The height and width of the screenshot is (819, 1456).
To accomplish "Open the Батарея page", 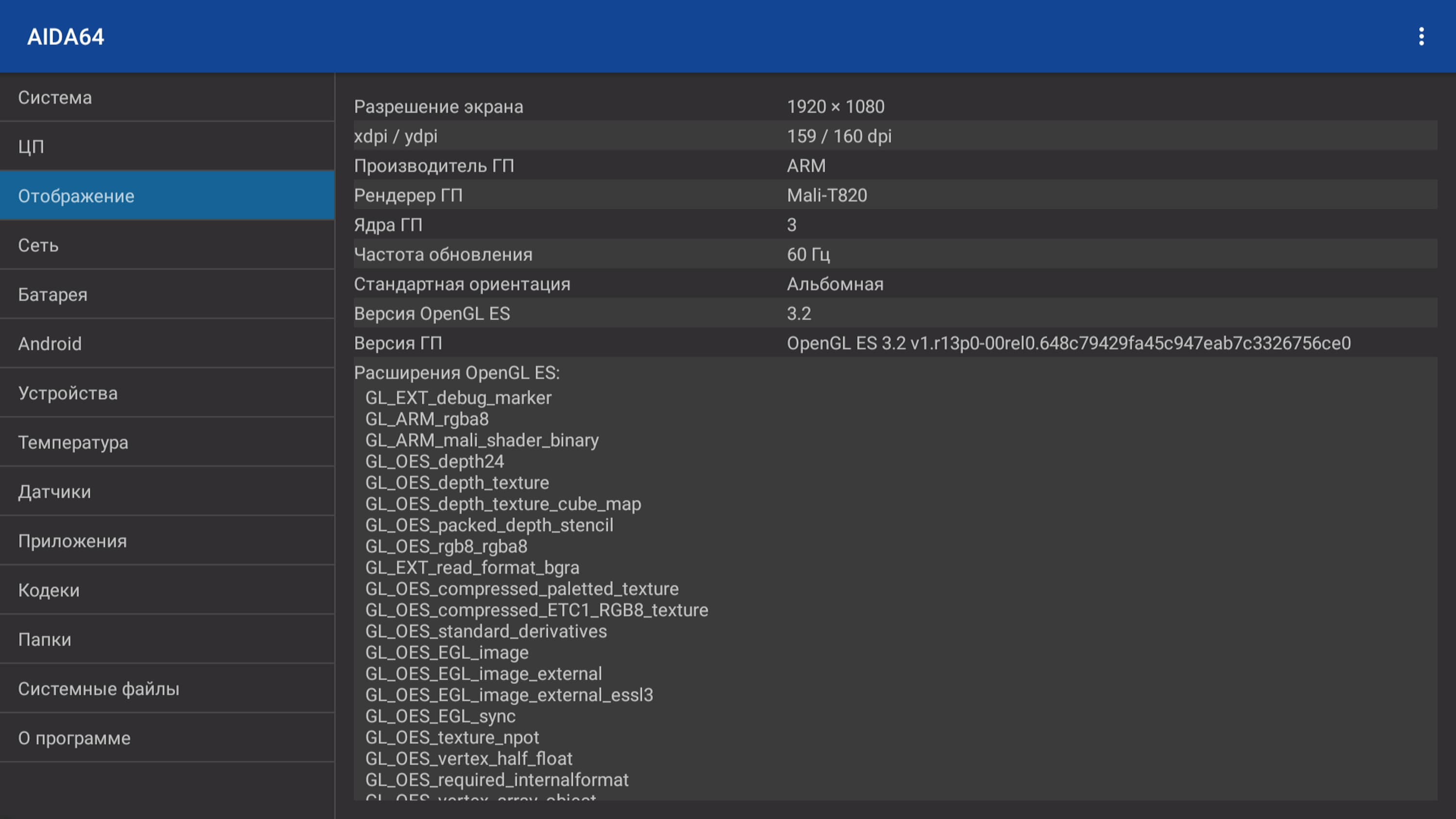I will (167, 294).
